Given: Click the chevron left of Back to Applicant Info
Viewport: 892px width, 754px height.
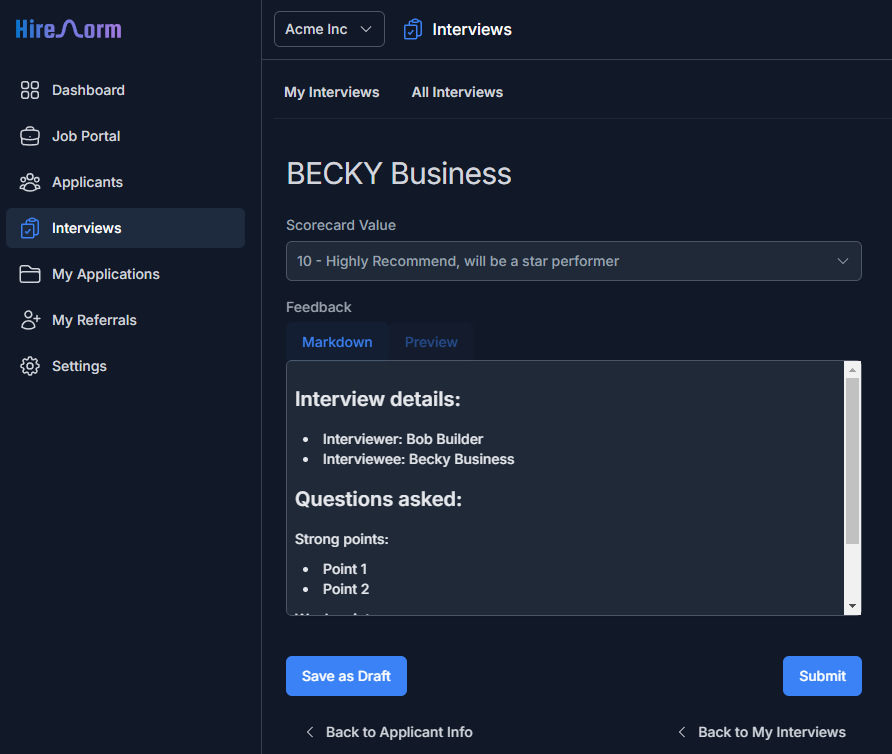Looking at the screenshot, I should pyautogui.click(x=310, y=732).
